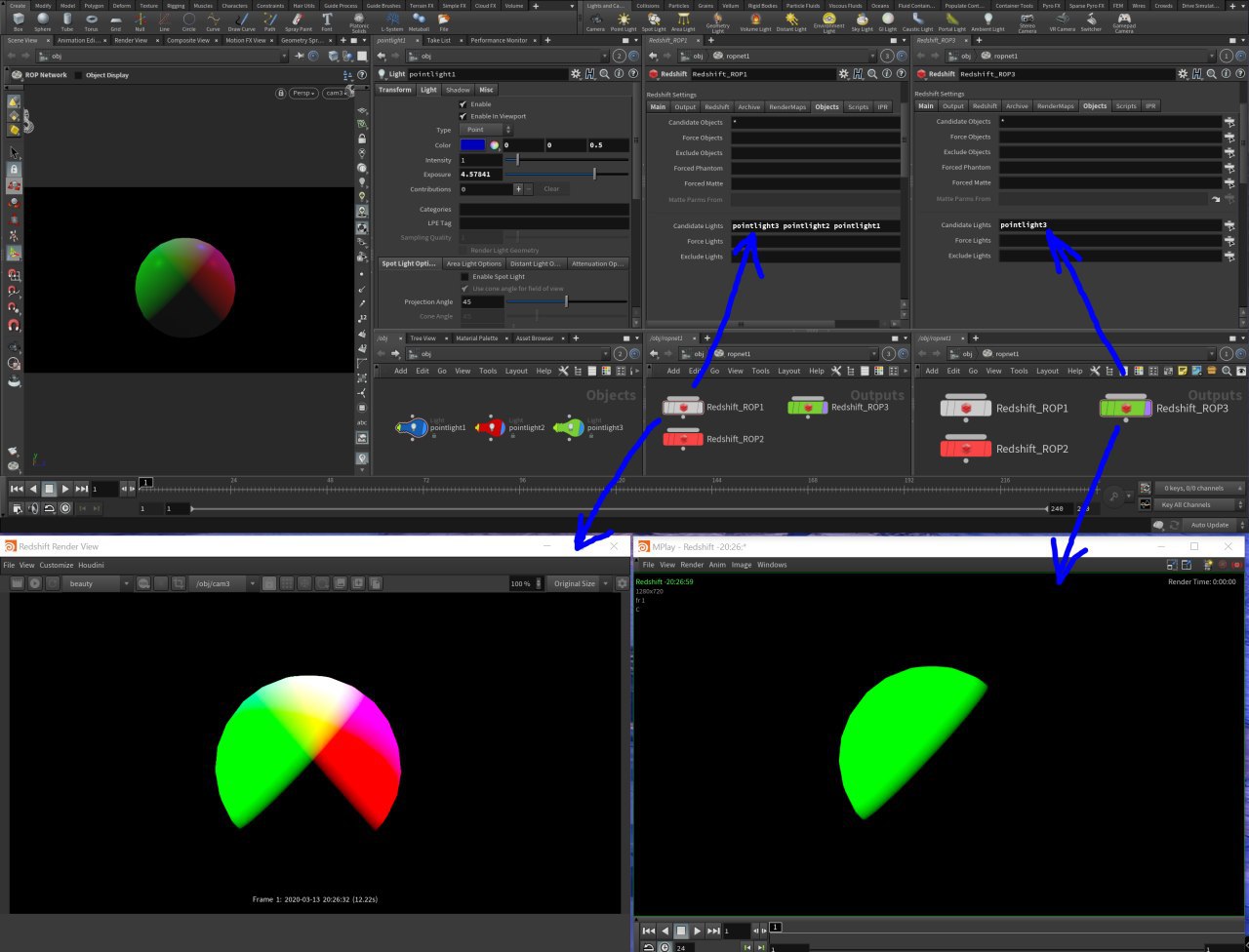
Task: Select the Grid shelf tool
Action: pyautogui.click(x=116, y=21)
